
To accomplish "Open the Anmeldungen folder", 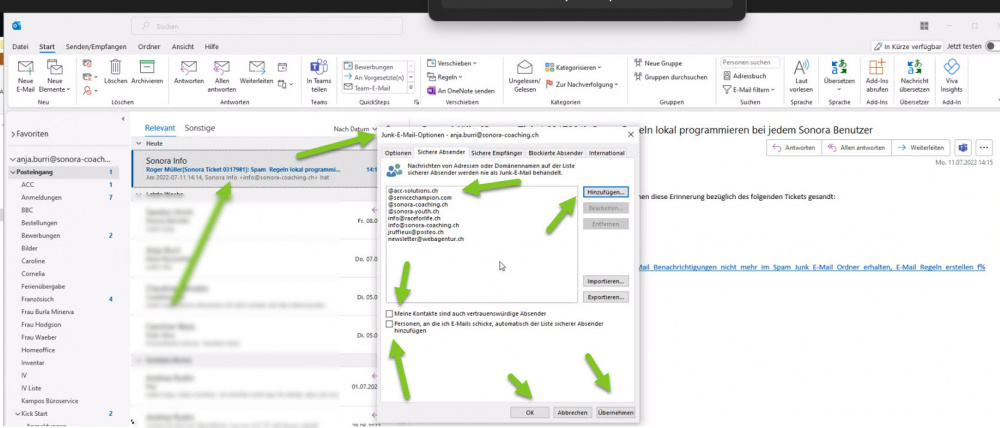I will pyautogui.click(x=41, y=198).
